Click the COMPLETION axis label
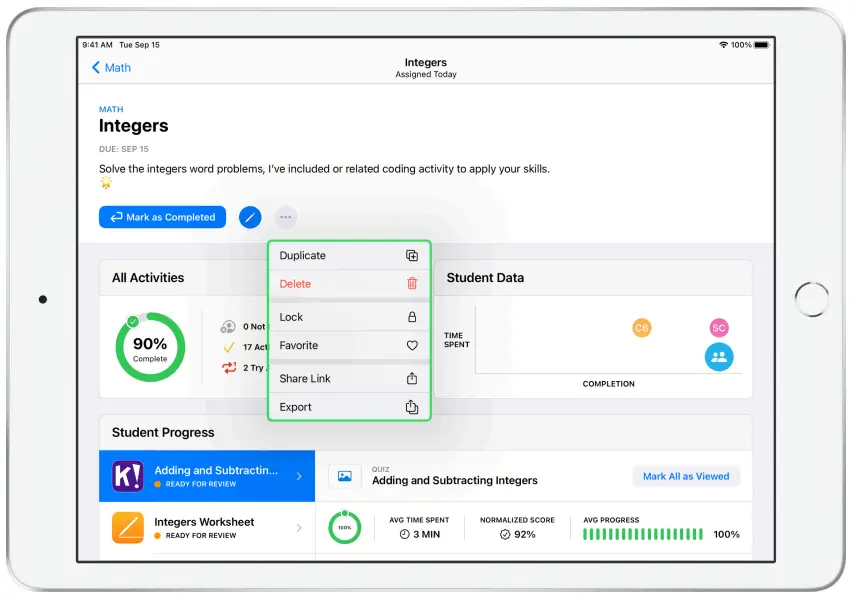The image size is (858, 601). (x=608, y=384)
